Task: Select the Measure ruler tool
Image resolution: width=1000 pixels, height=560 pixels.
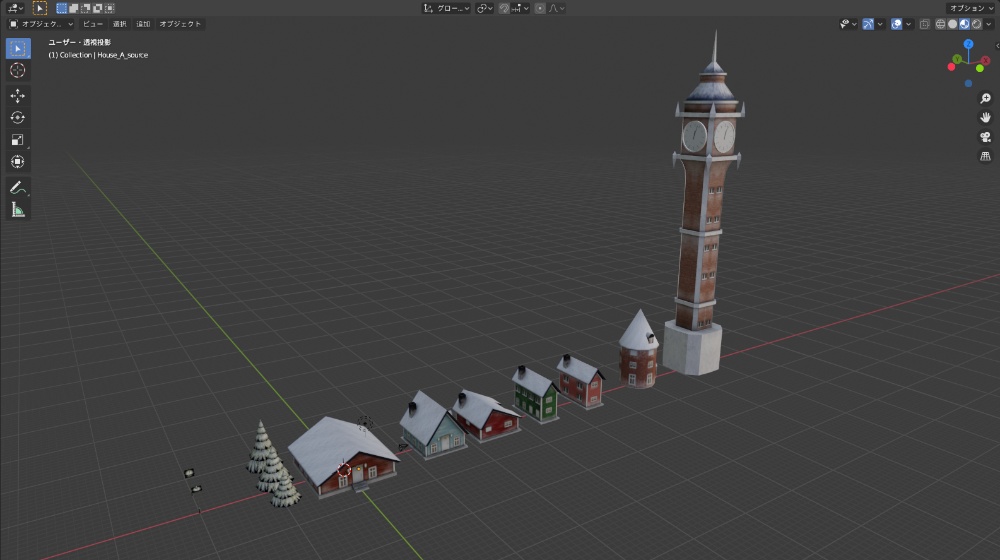Action: click(18, 210)
